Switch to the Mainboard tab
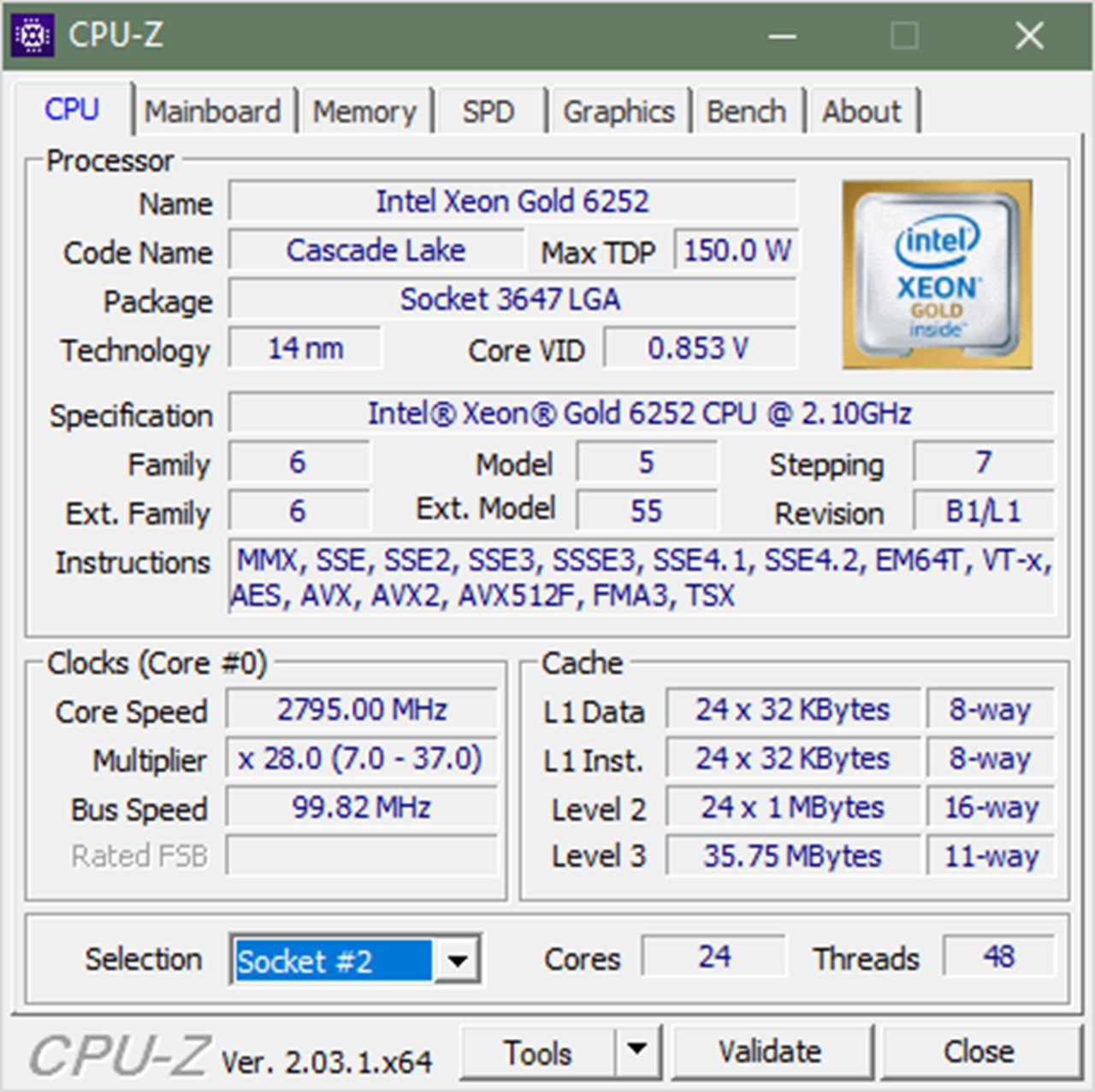The image size is (1095, 1092). click(213, 111)
